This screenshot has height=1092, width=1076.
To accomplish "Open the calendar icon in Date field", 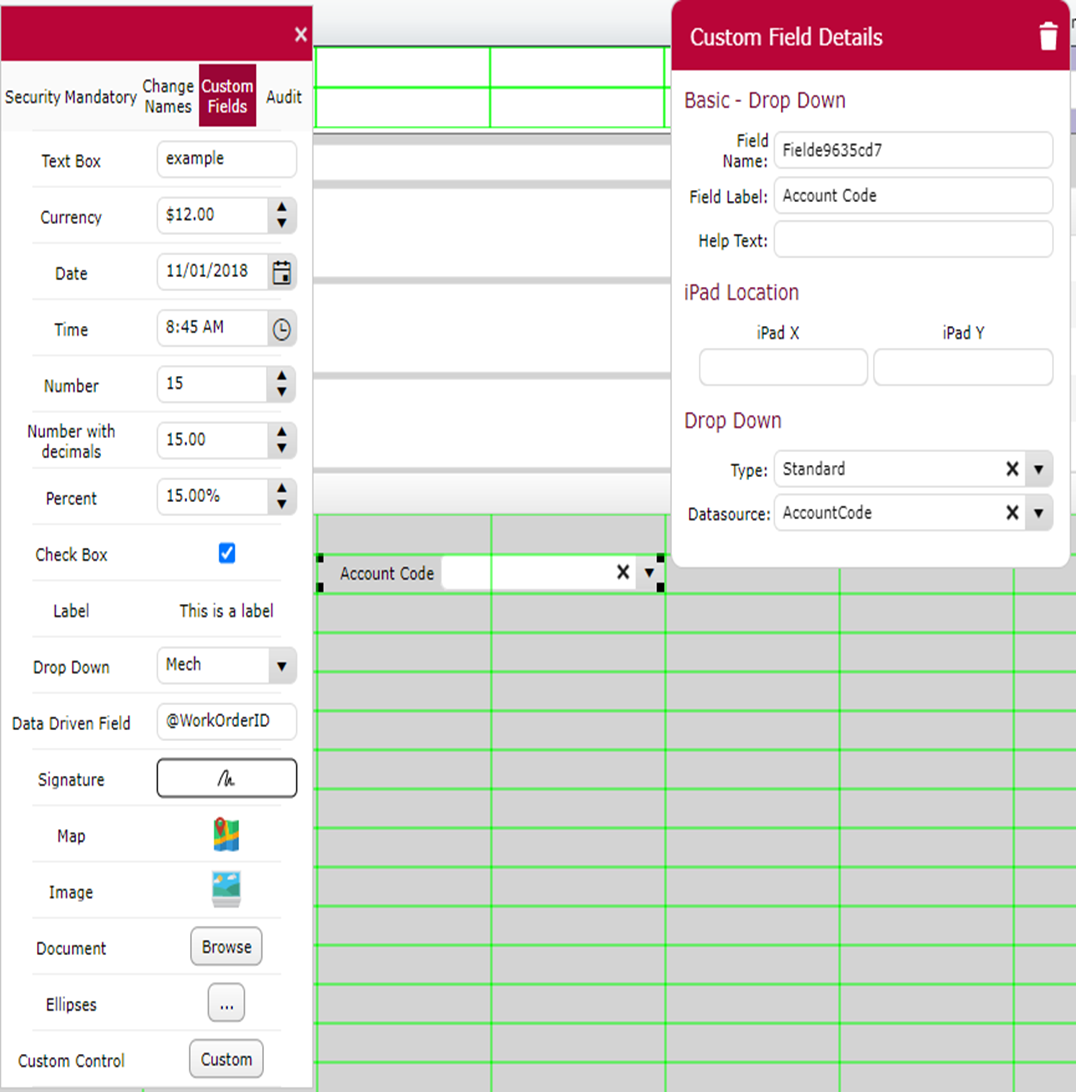I will (x=282, y=272).
